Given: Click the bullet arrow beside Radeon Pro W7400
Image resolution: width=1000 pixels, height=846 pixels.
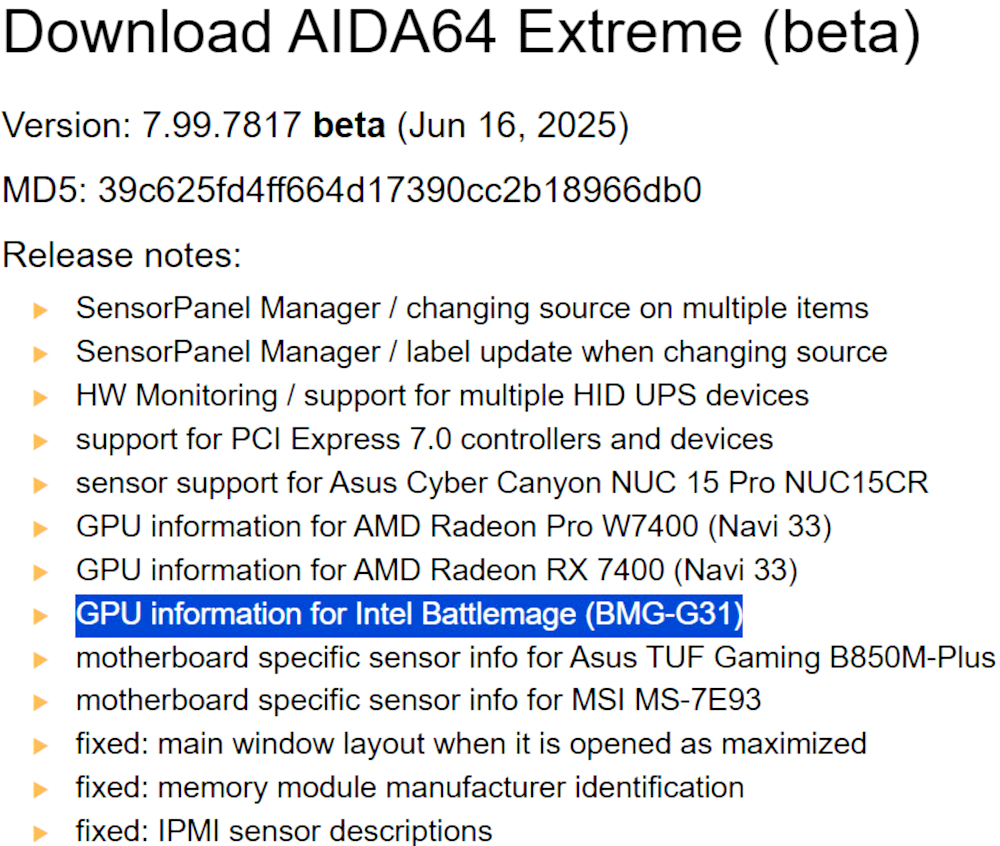Looking at the screenshot, I should (40, 529).
